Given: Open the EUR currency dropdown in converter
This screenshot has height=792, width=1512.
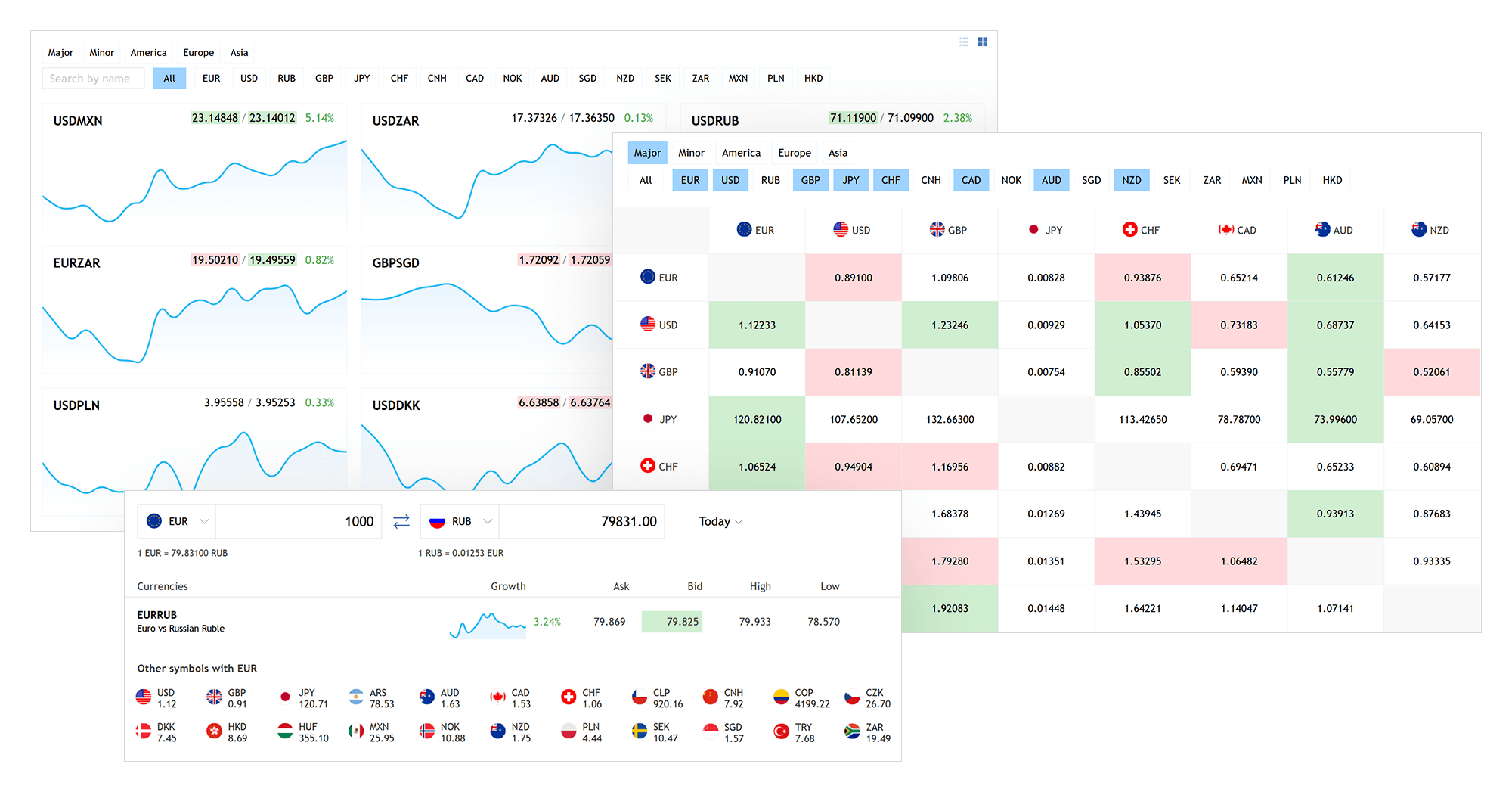Looking at the screenshot, I should coord(204,521).
